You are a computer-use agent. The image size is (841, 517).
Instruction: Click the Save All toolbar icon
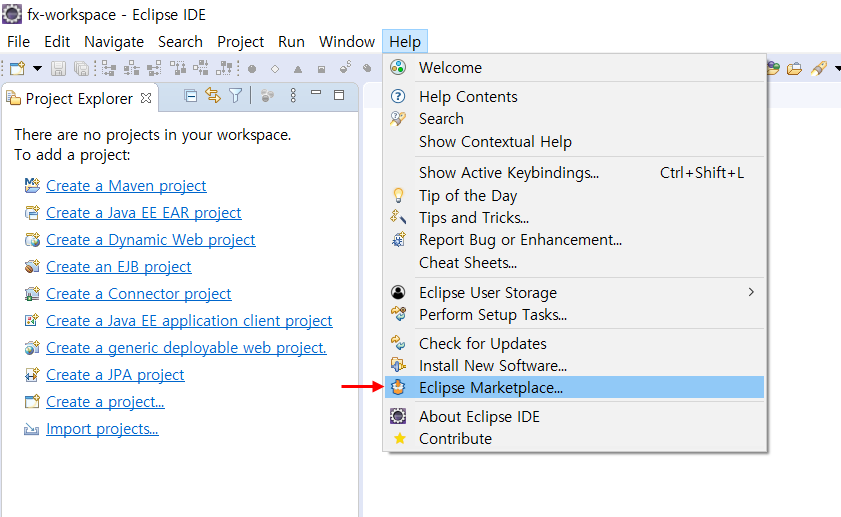81,68
